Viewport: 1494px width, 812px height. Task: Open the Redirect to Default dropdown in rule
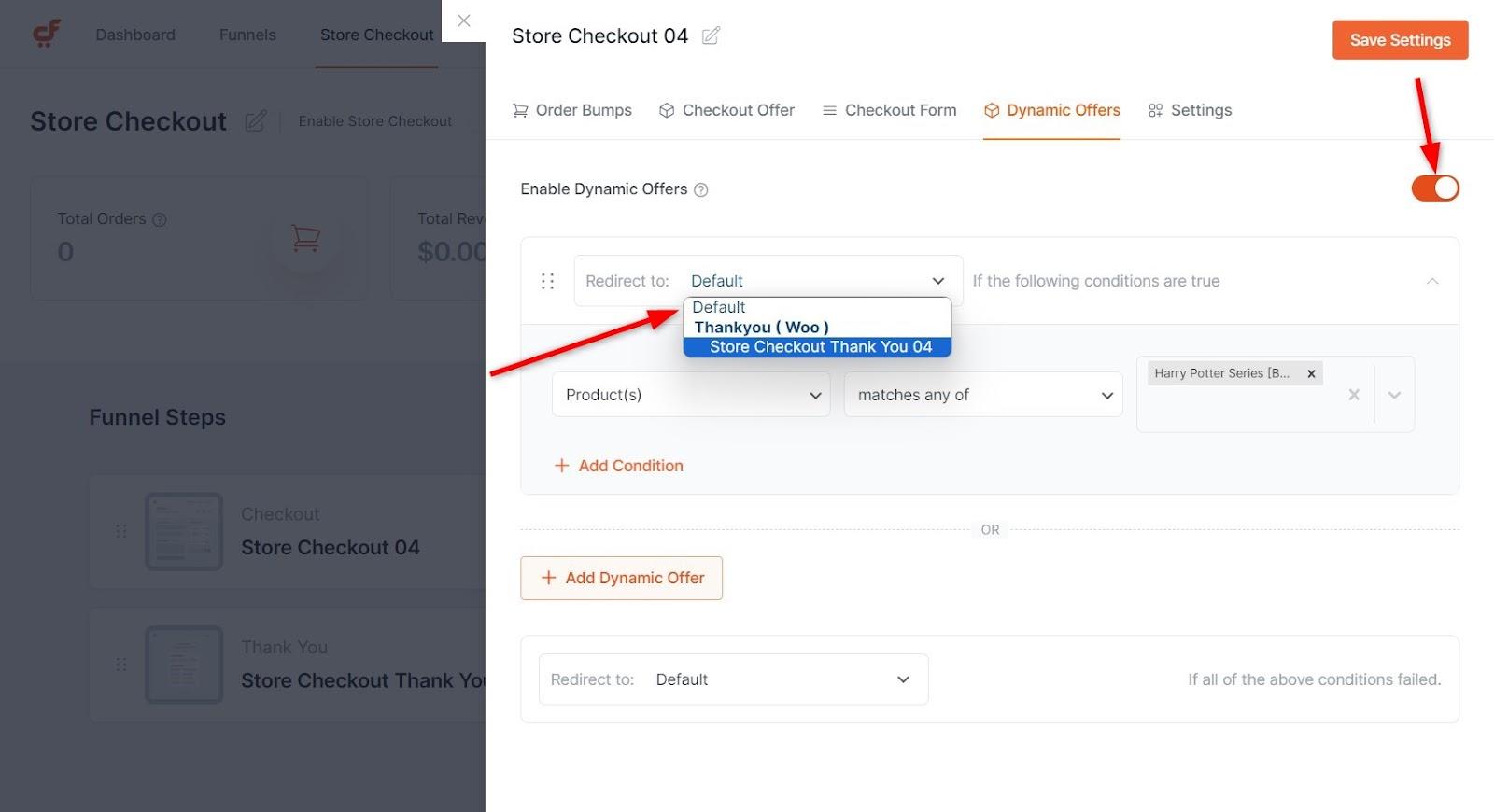click(768, 281)
